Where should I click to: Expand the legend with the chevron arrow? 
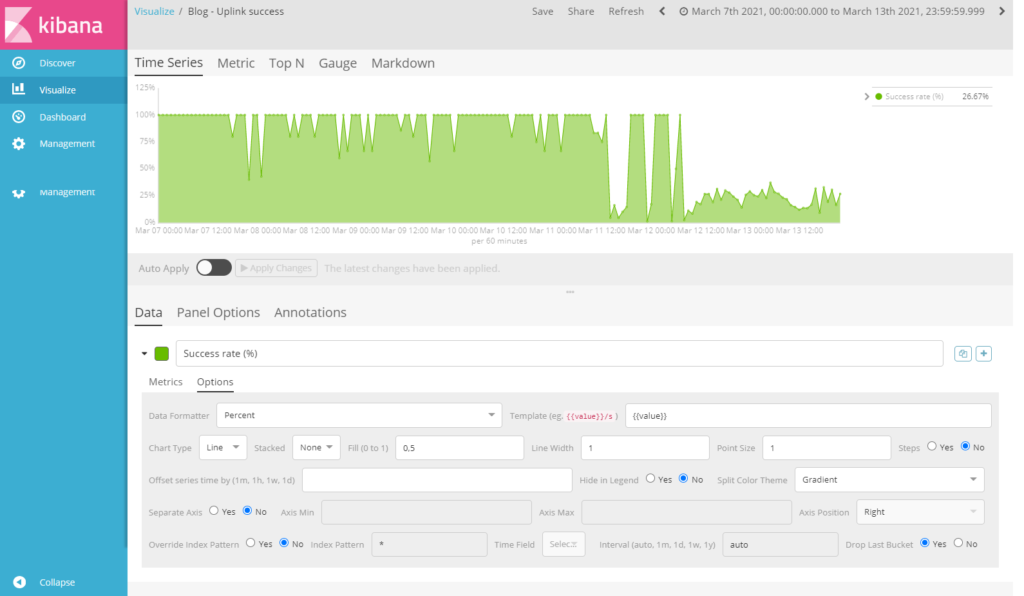[x=867, y=97]
